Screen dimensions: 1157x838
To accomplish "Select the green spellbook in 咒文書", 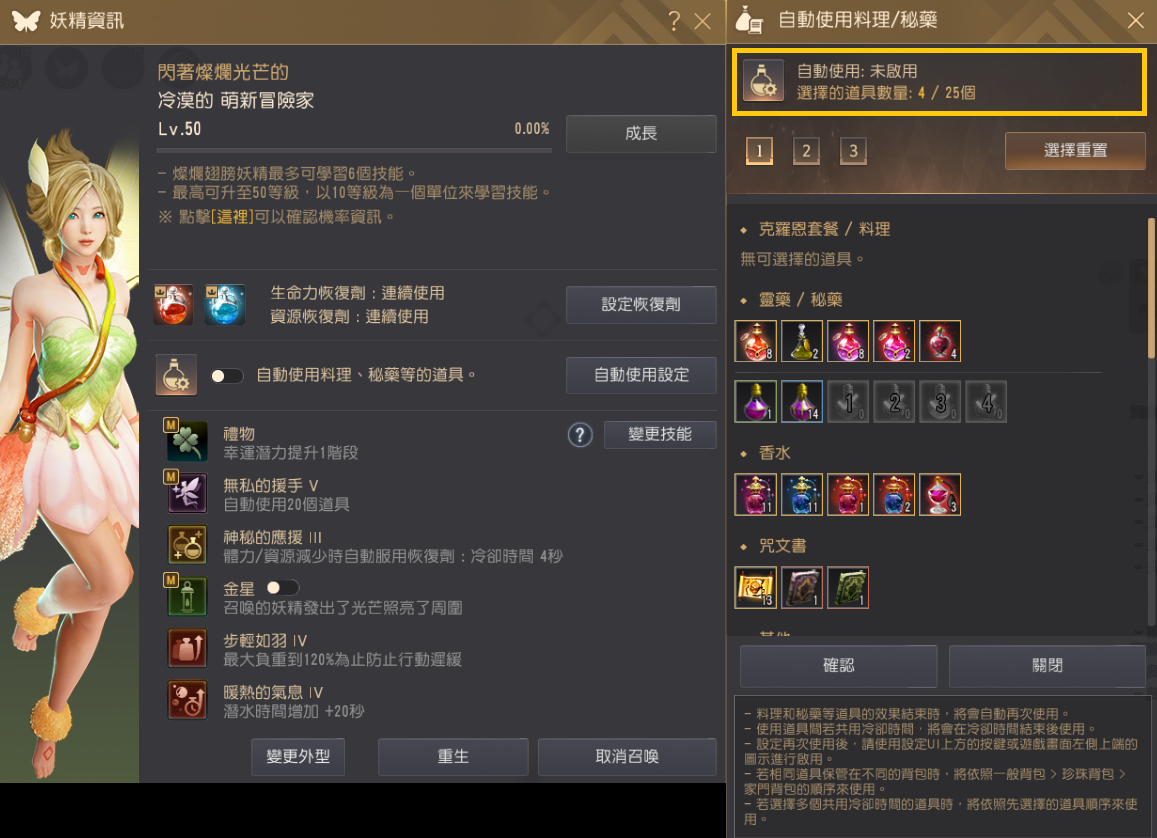I will pyautogui.click(x=848, y=587).
